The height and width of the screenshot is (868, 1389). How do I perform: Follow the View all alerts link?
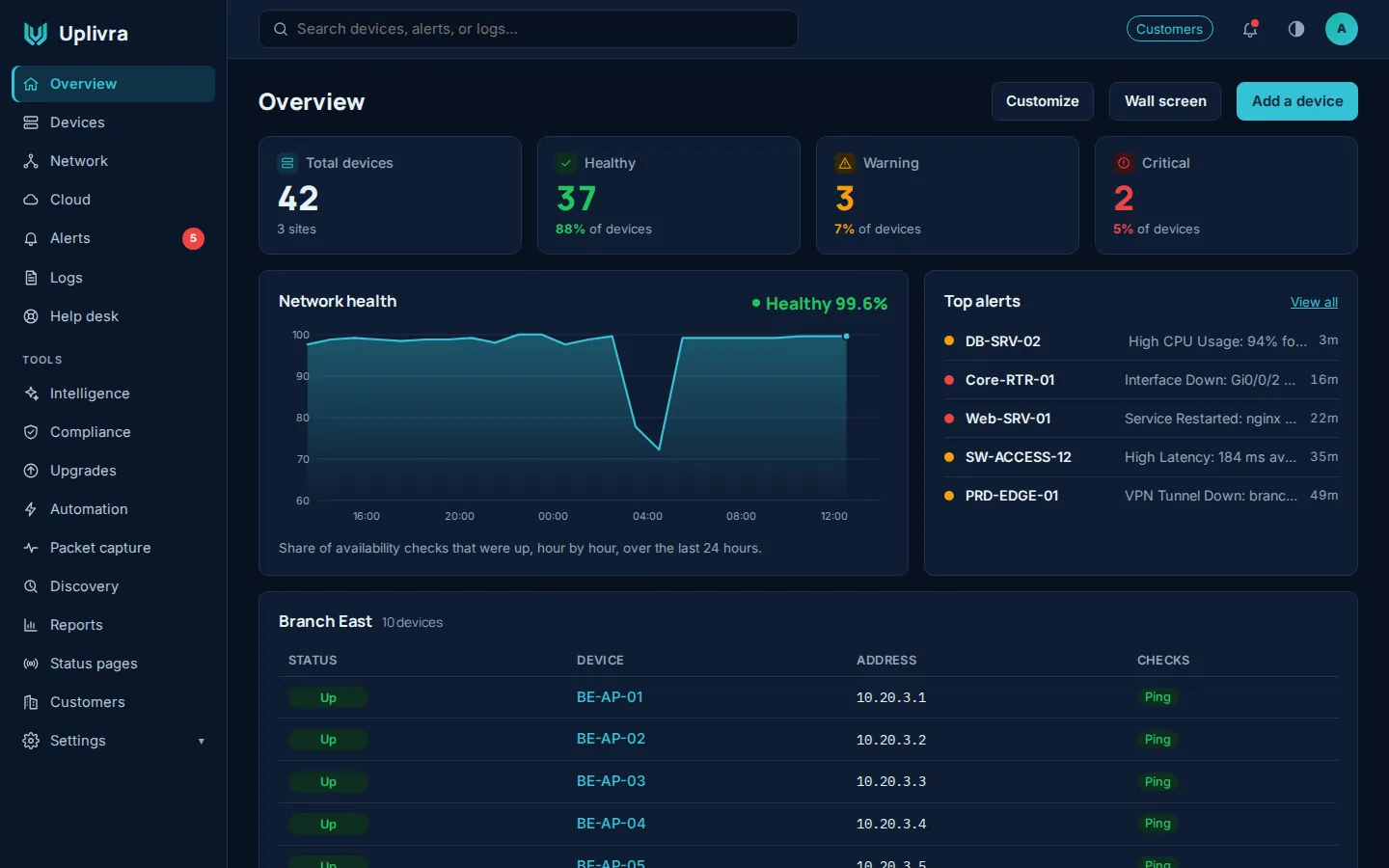click(1314, 302)
